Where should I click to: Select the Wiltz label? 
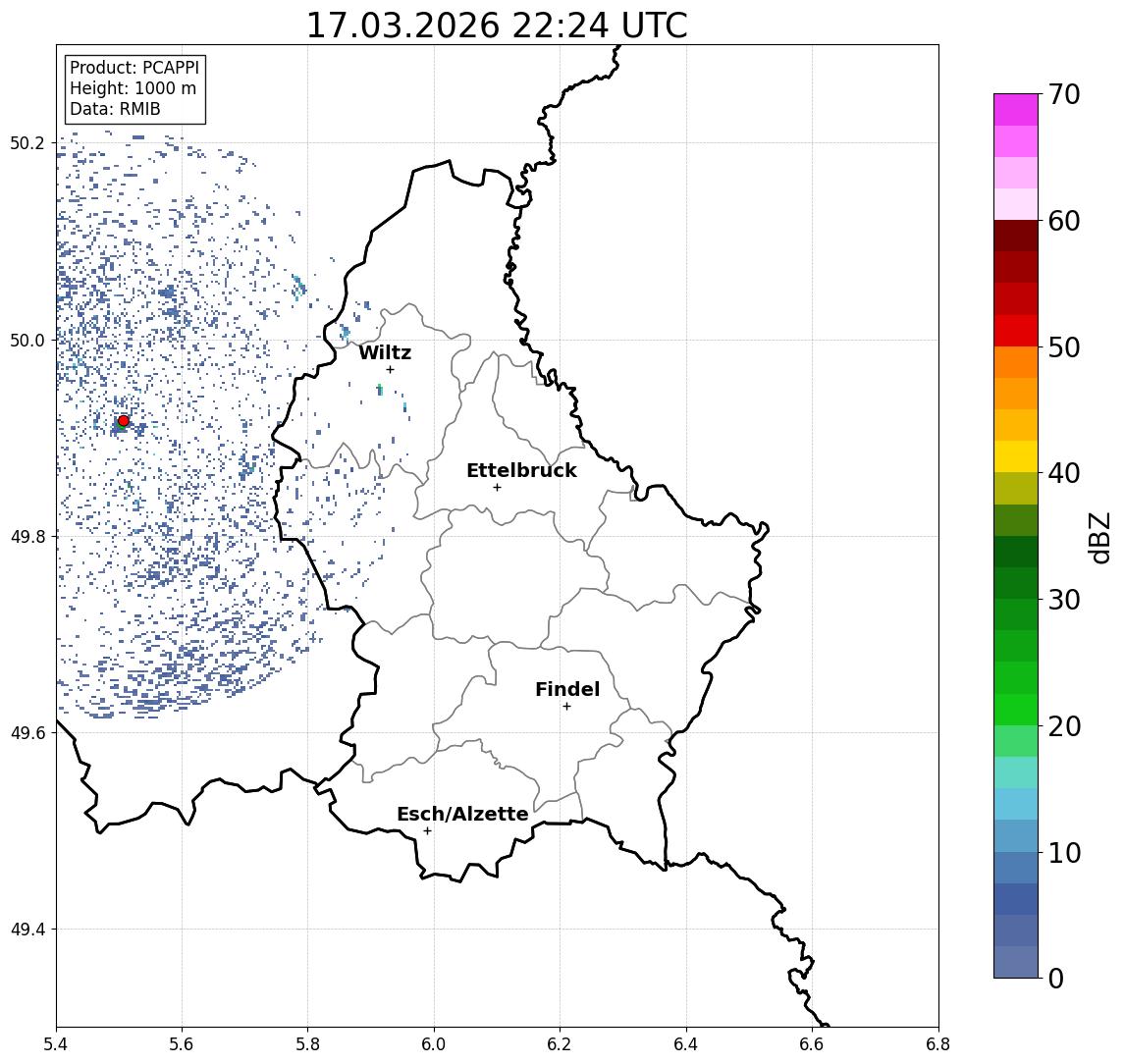click(385, 352)
